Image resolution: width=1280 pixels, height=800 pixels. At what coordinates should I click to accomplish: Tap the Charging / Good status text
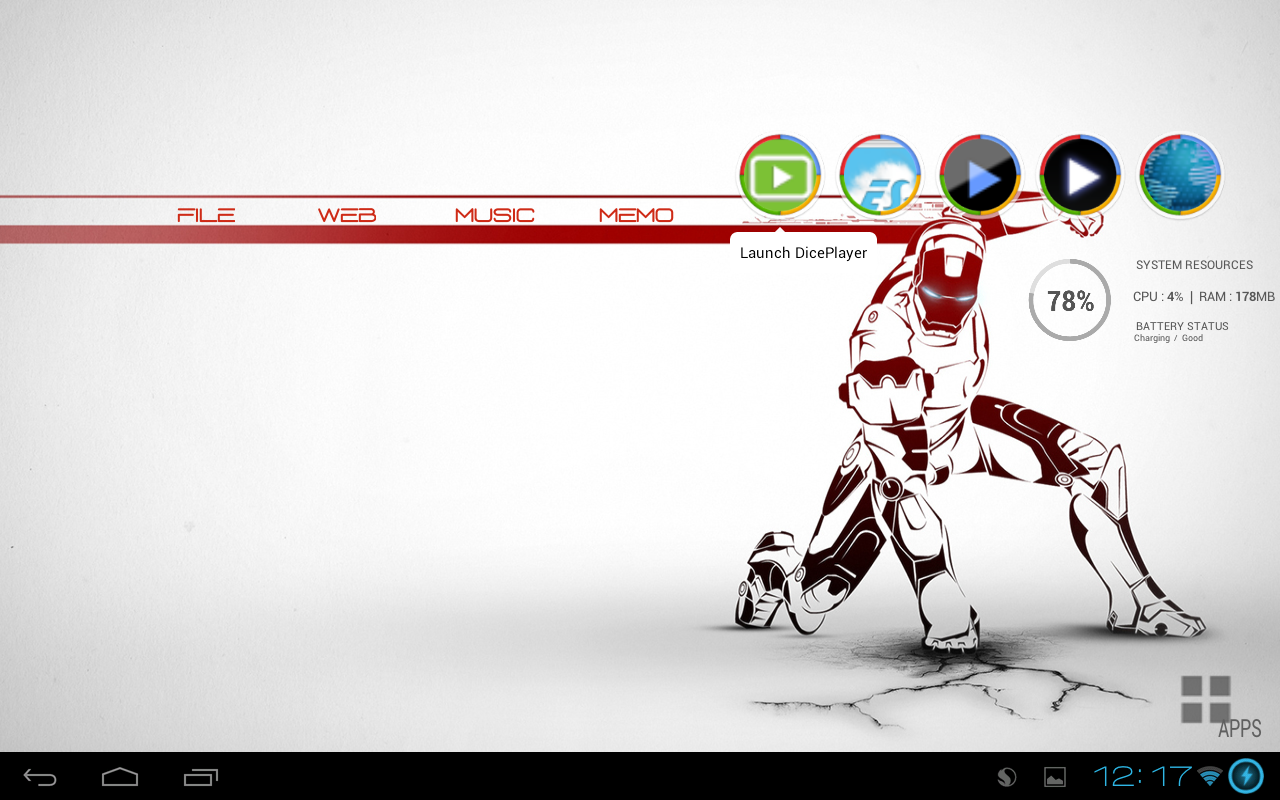pyautogui.click(x=1168, y=338)
